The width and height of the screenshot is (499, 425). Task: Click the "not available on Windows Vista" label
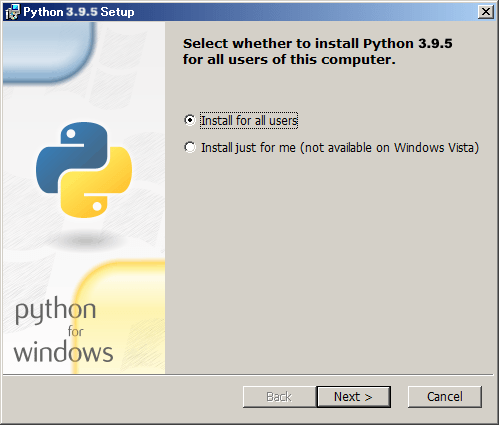point(390,148)
